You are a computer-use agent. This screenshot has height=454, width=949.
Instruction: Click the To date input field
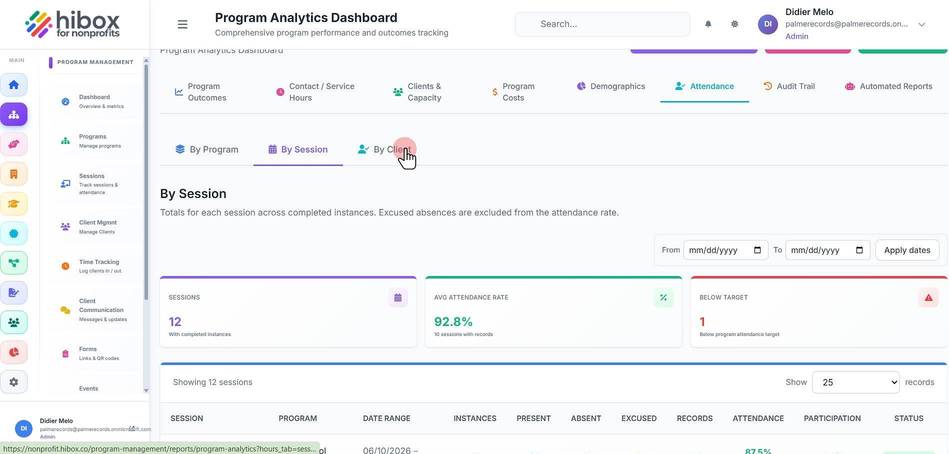point(827,250)
